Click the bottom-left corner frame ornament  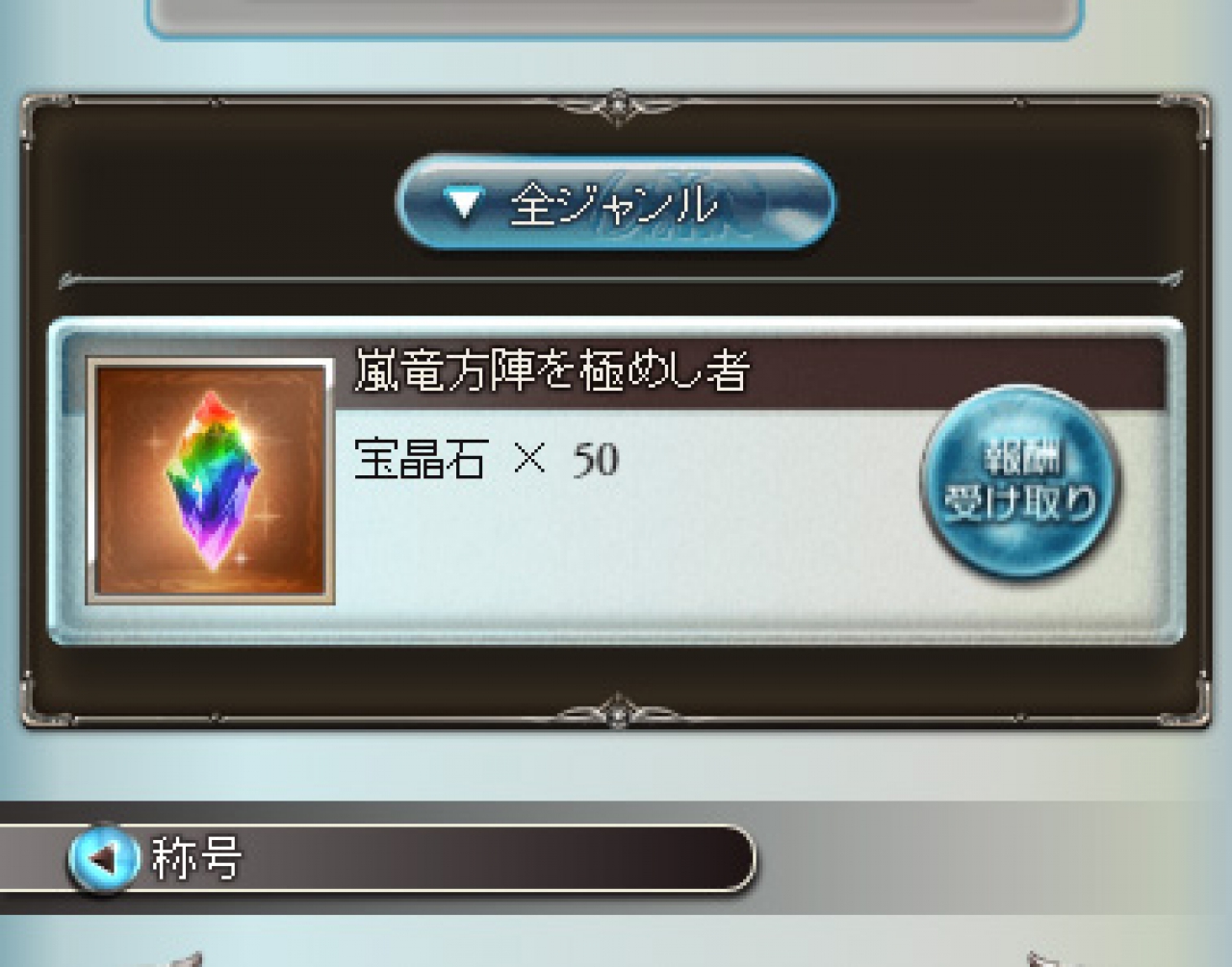point(43,704)
